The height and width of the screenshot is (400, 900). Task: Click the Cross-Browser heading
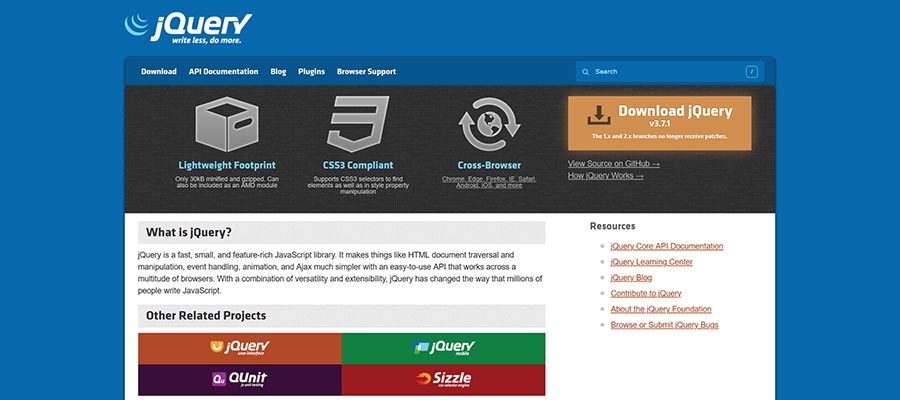coord(489,165)
